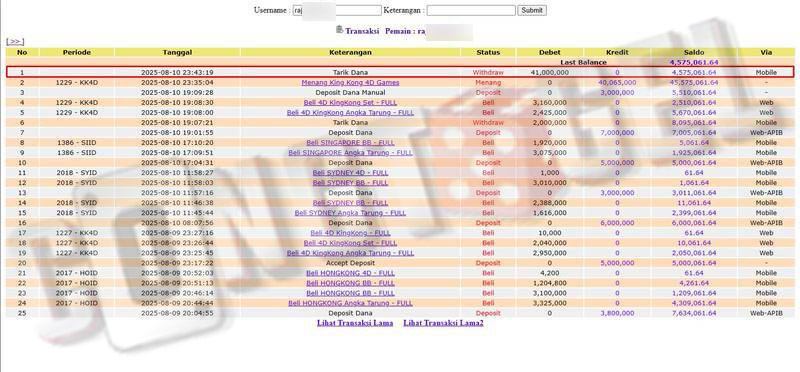Screen dimensions: 800x372
Task: Click the Saldo column header
Action: tap(694, 52)
